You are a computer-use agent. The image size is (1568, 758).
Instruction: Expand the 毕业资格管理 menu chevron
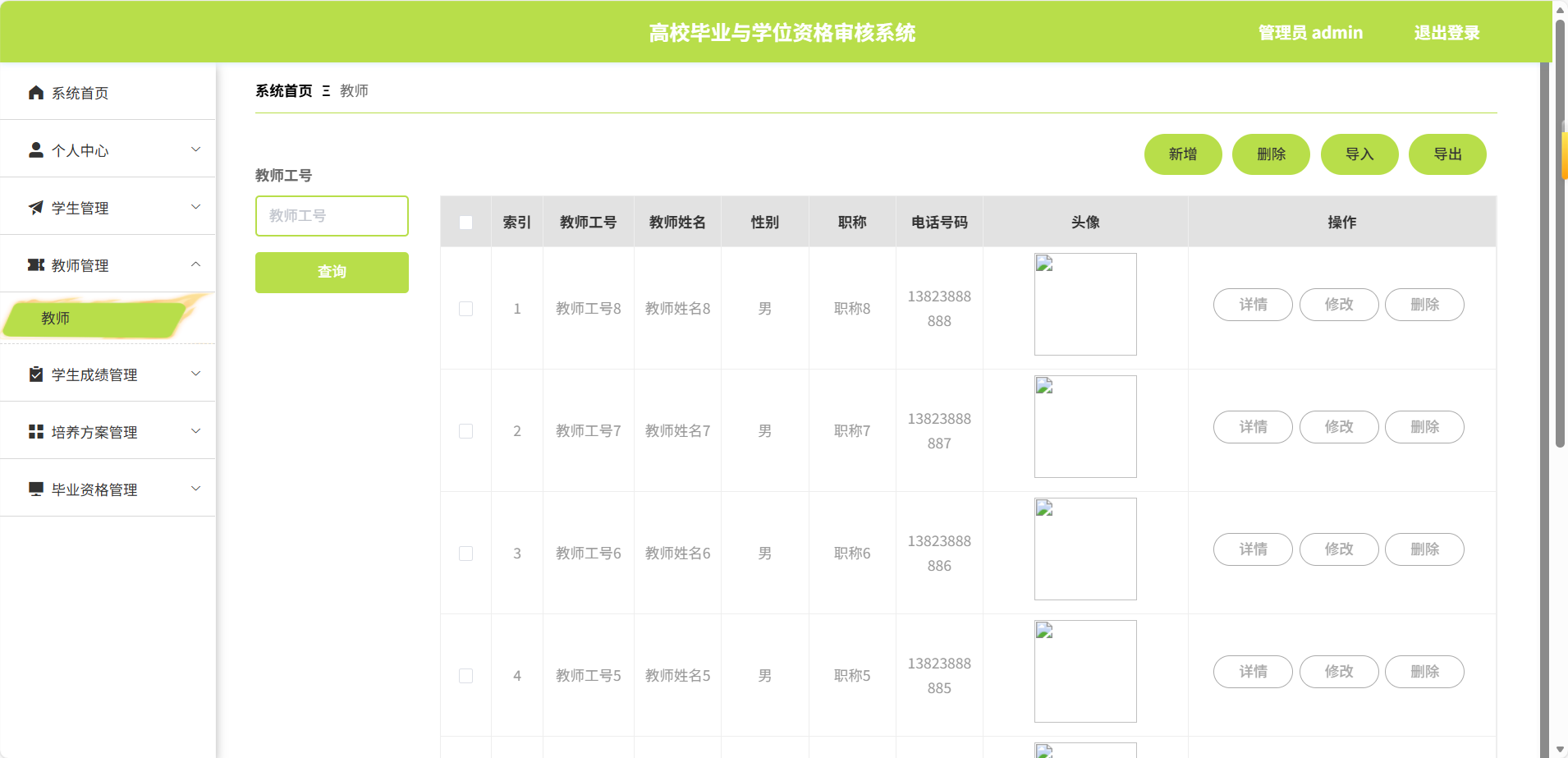pyautogui.click(x=196, y=489)
